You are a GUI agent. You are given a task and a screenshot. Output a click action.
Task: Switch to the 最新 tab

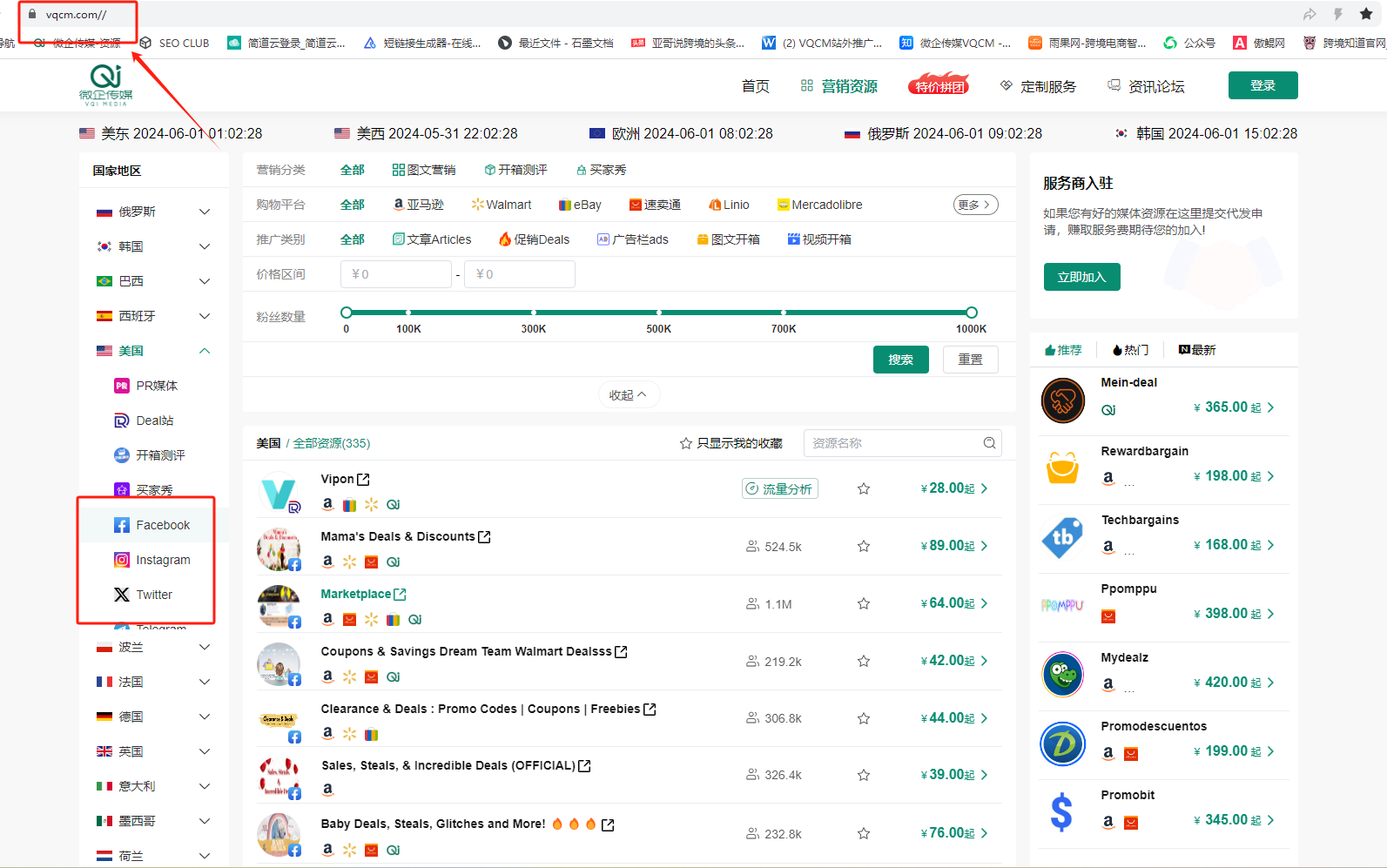click(1197, 350)
